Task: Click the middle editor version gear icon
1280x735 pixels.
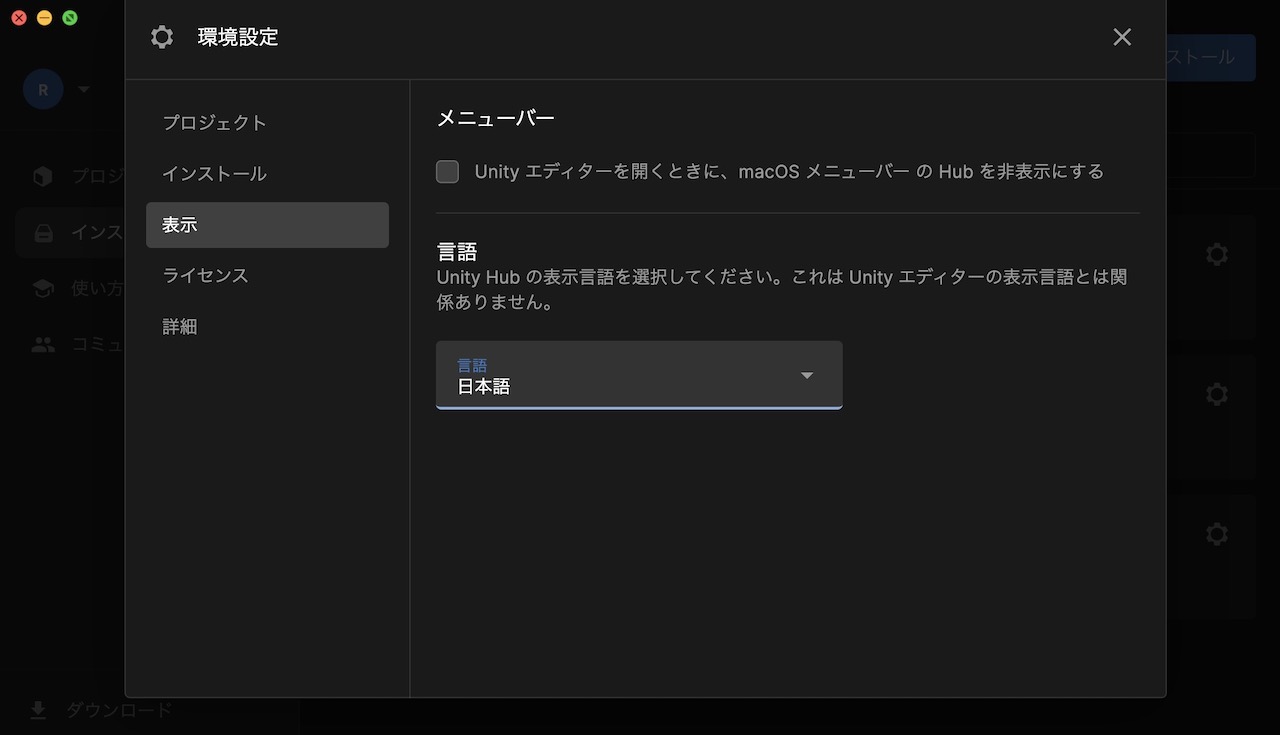Action: coord(1216,394)
